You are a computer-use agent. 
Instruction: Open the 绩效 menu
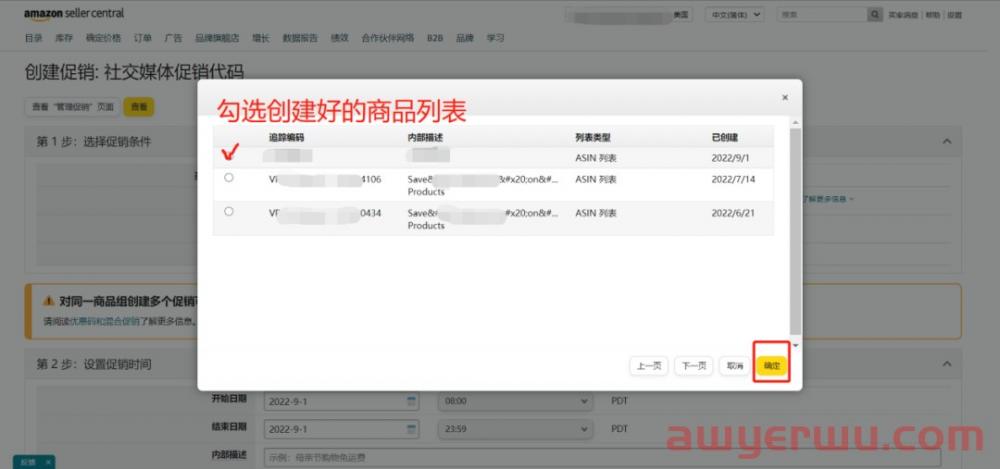[339, 38]
